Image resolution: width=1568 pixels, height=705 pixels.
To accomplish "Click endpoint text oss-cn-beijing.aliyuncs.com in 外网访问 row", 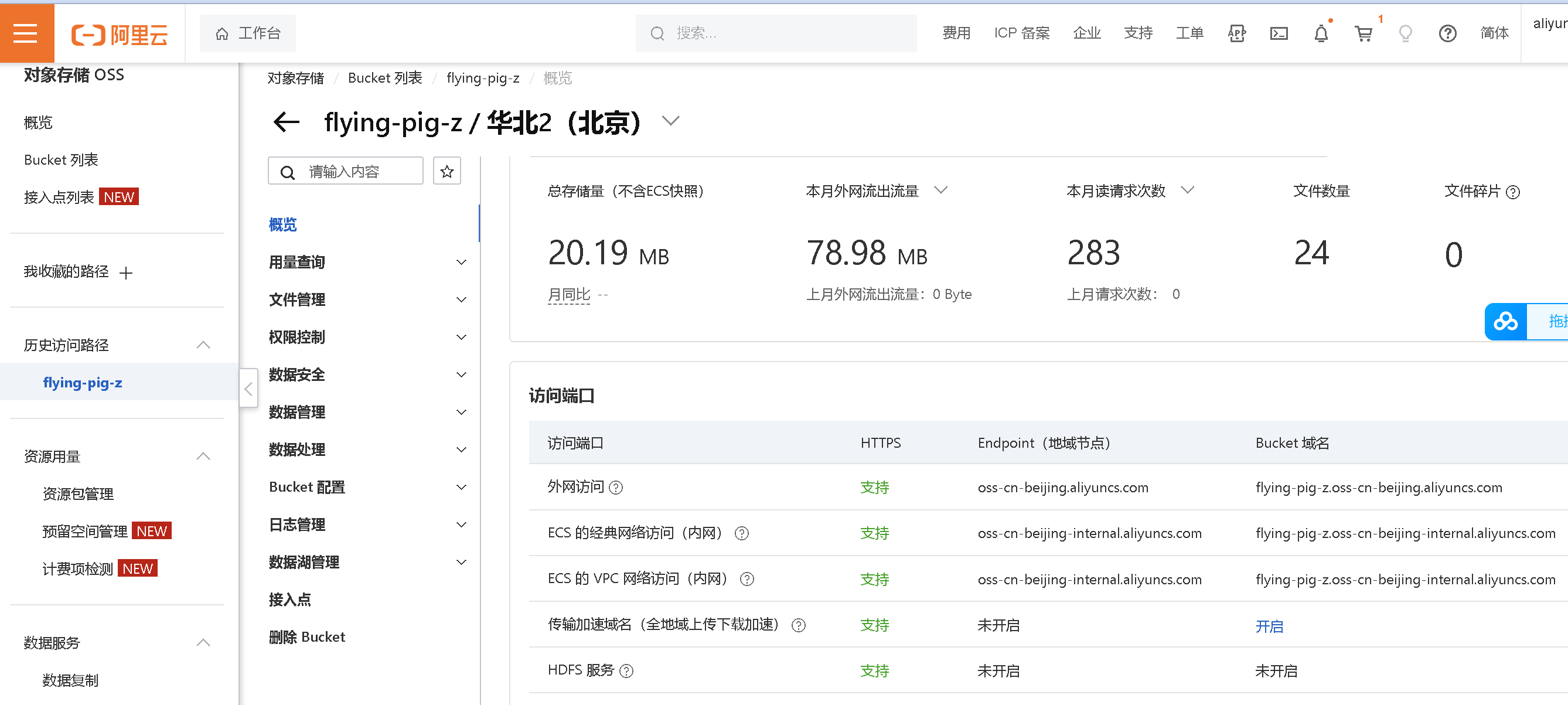I will 1063,488.
